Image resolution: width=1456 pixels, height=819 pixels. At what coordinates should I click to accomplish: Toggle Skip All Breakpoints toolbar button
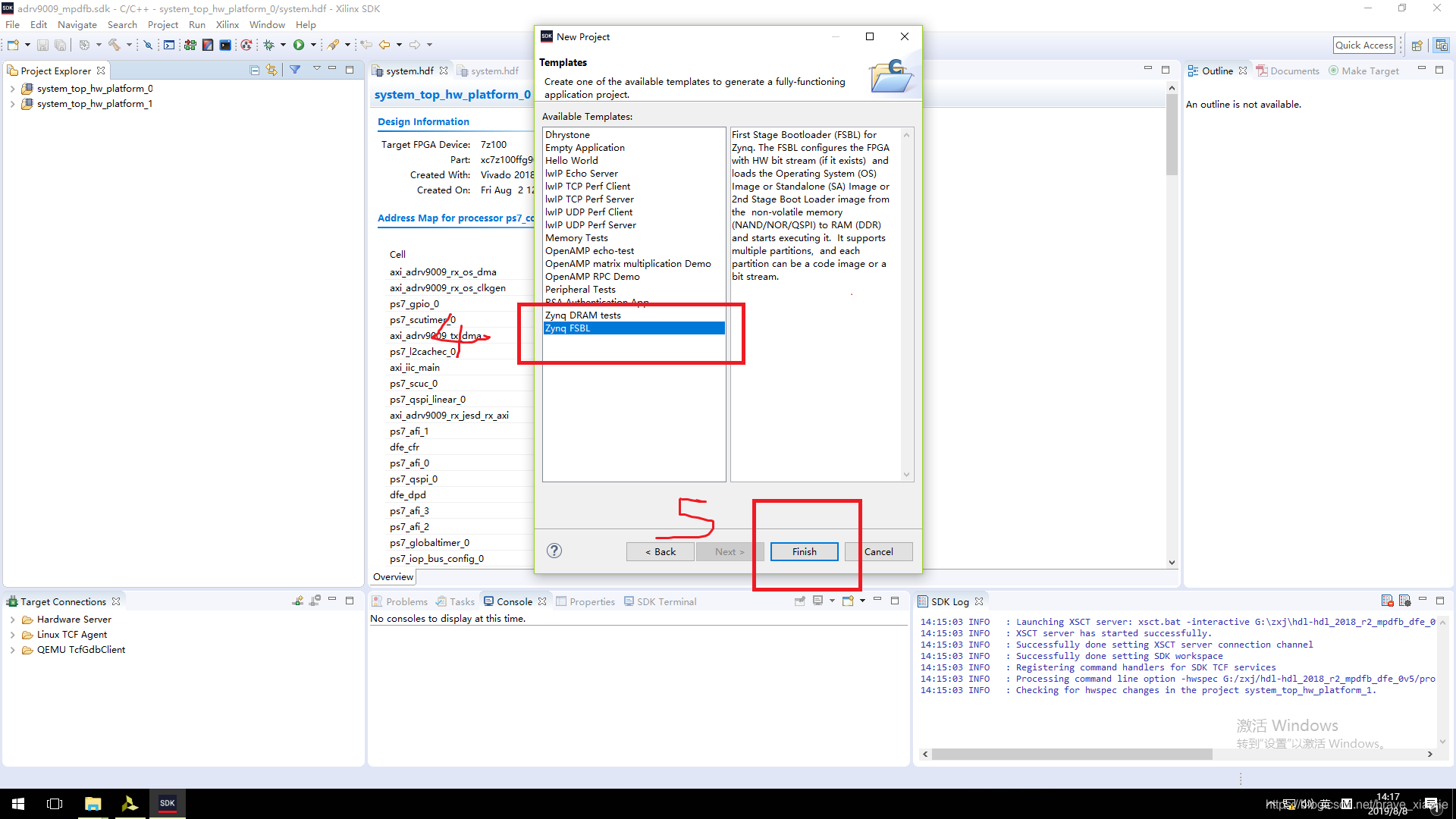[x=149, y=45]
